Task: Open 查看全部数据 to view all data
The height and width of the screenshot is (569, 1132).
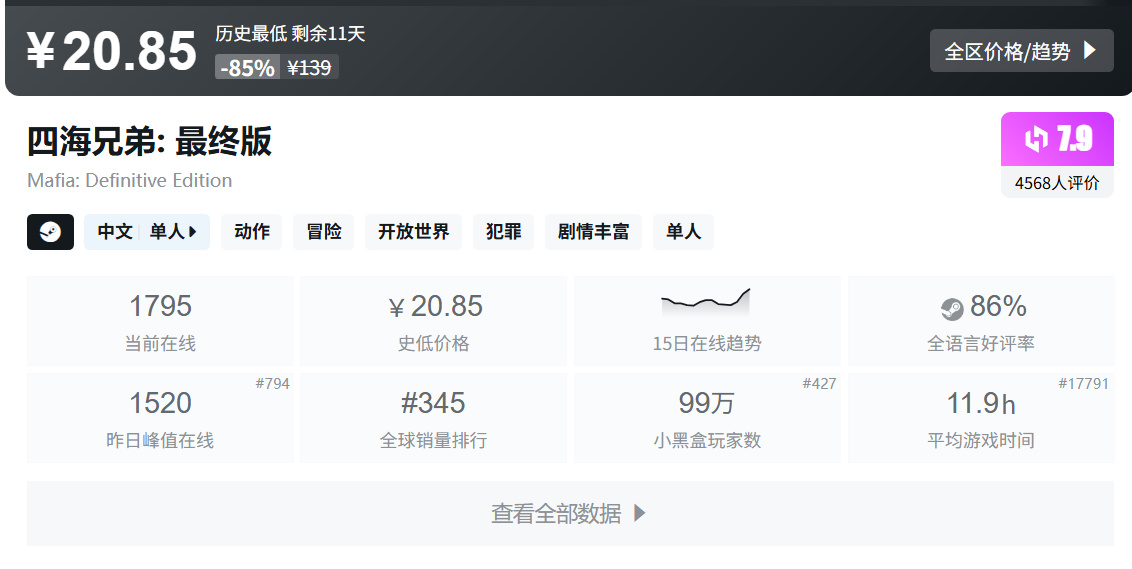Action: [570, 513]
